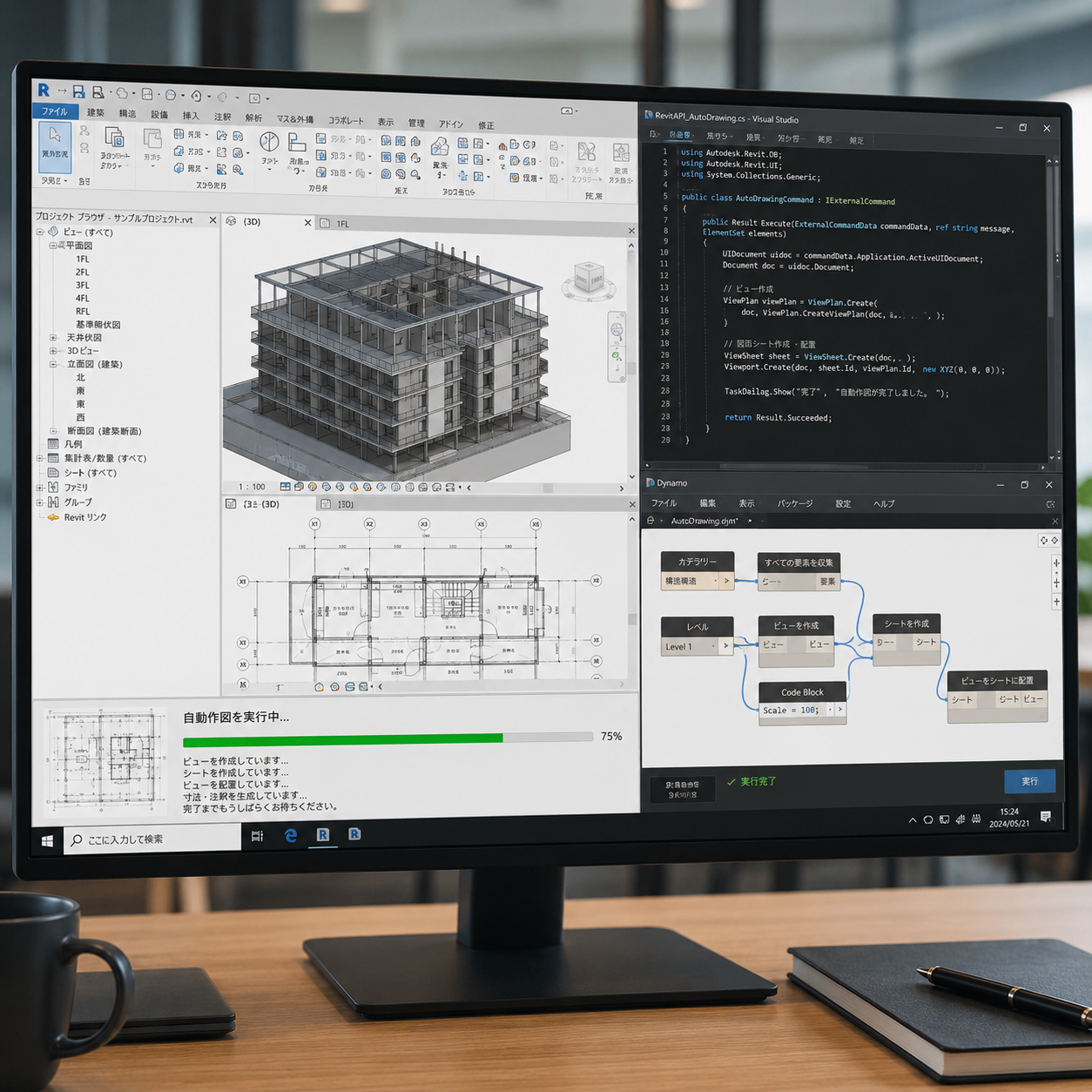Open the Revit application menu R logo

[44, 90]
